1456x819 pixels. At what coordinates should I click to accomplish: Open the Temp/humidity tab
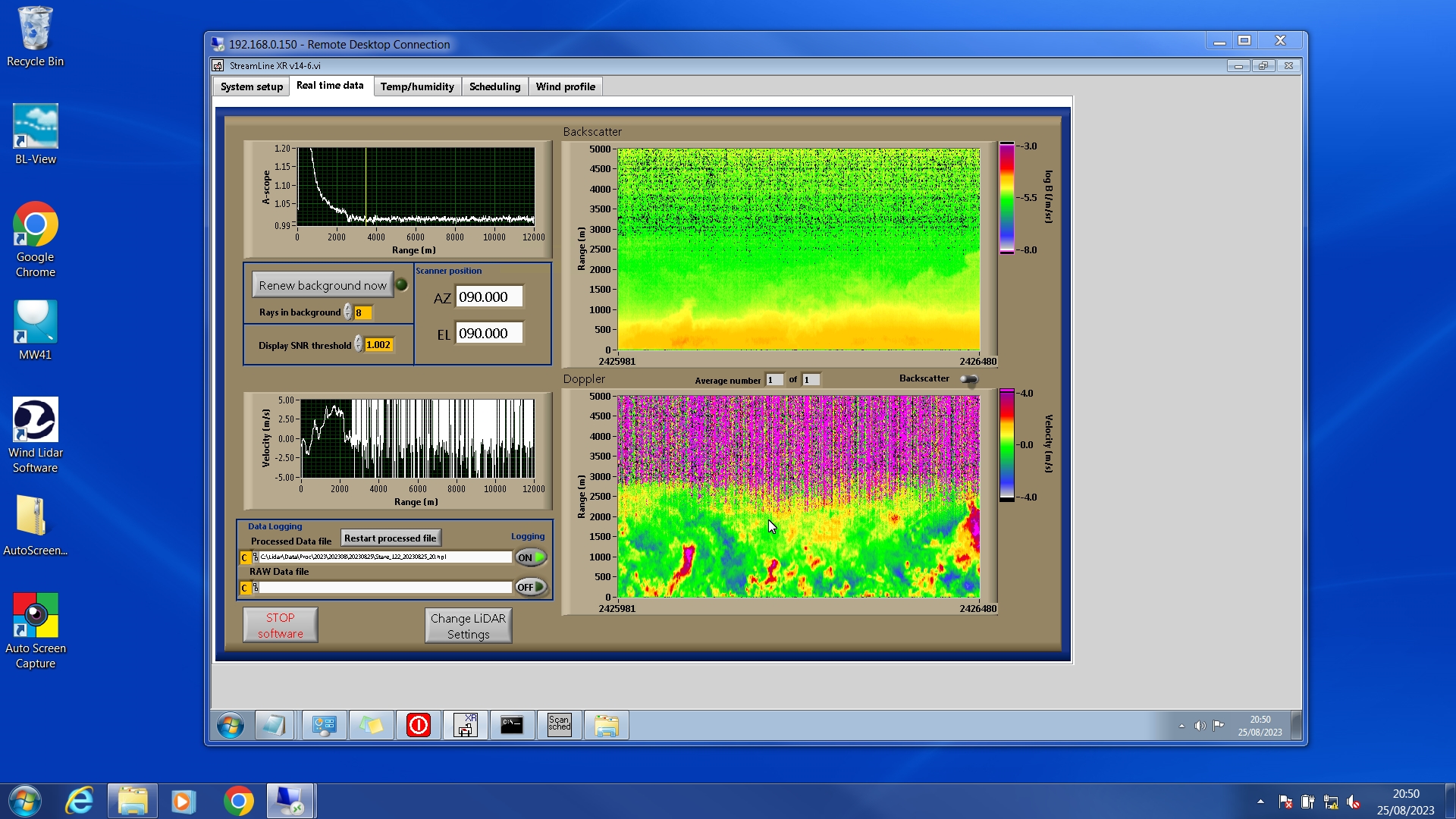point(417,86)
